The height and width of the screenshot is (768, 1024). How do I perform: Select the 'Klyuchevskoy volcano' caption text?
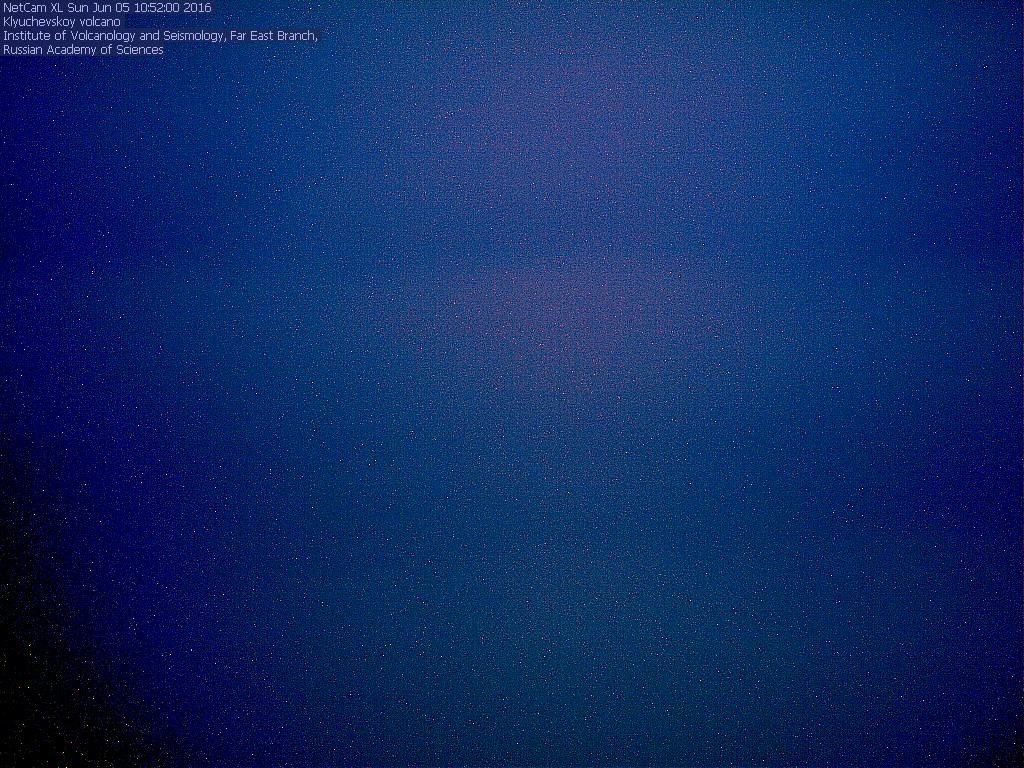(62, 22)
